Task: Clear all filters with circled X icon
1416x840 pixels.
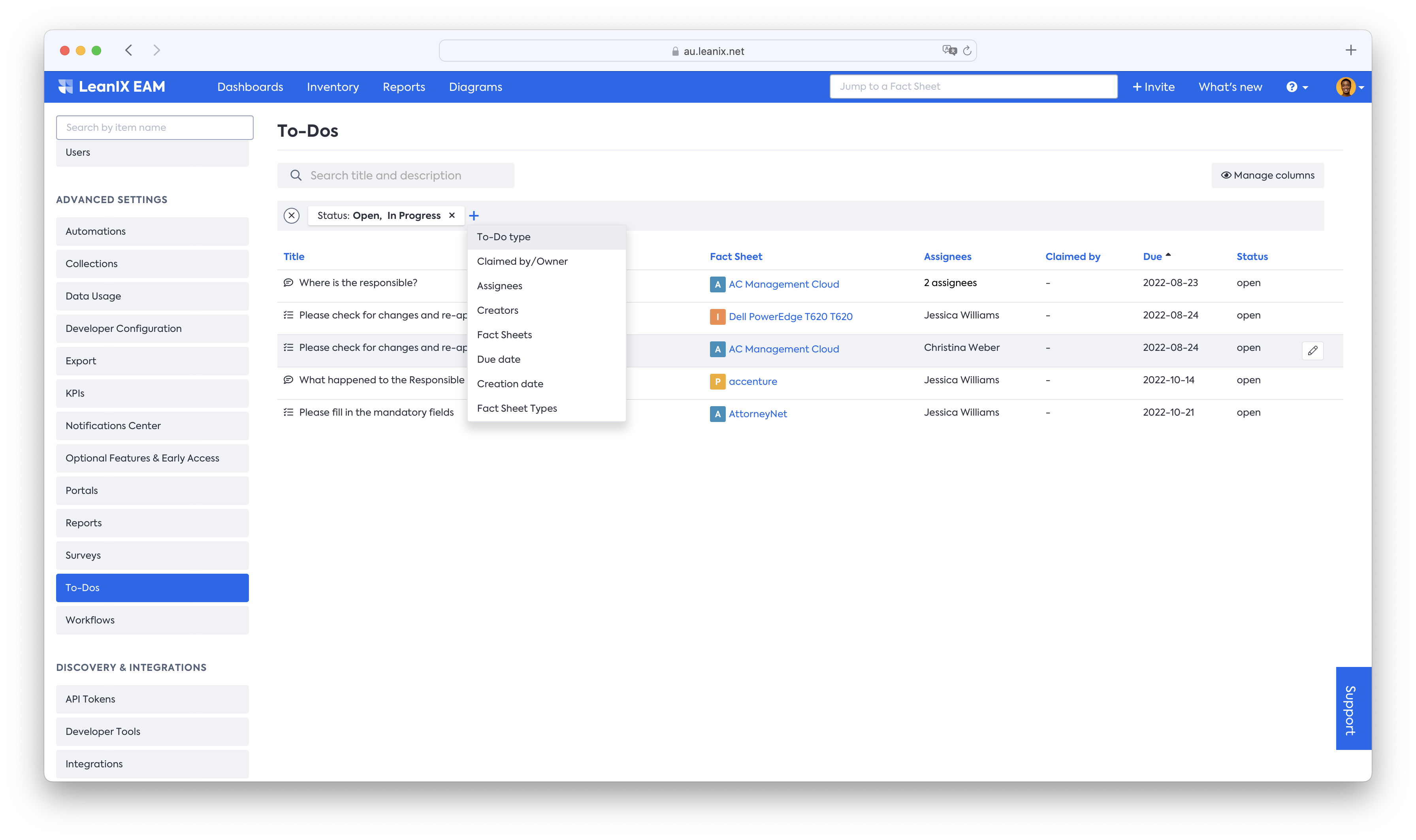Action: (x=292, y=216)
